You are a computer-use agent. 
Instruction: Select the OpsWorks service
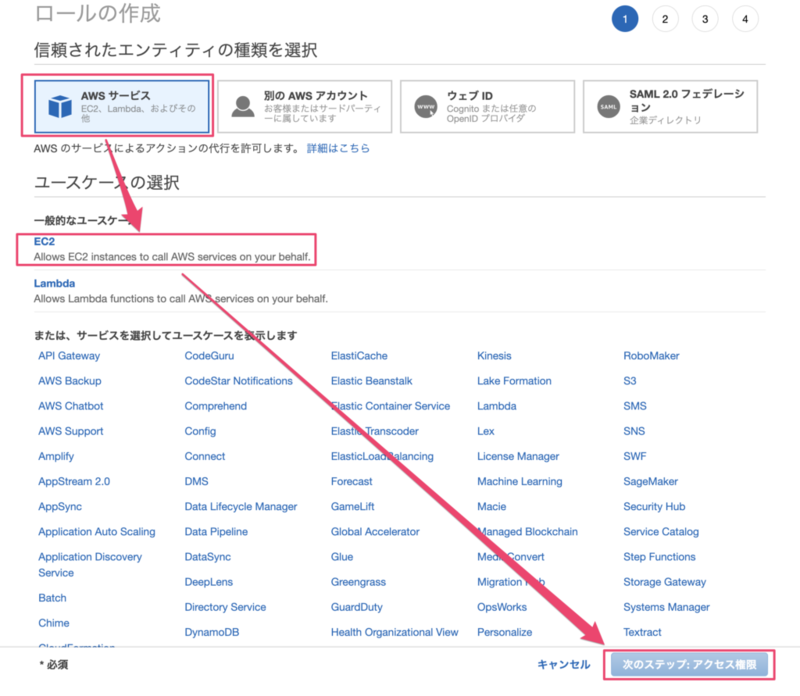[x=502, y=607]
